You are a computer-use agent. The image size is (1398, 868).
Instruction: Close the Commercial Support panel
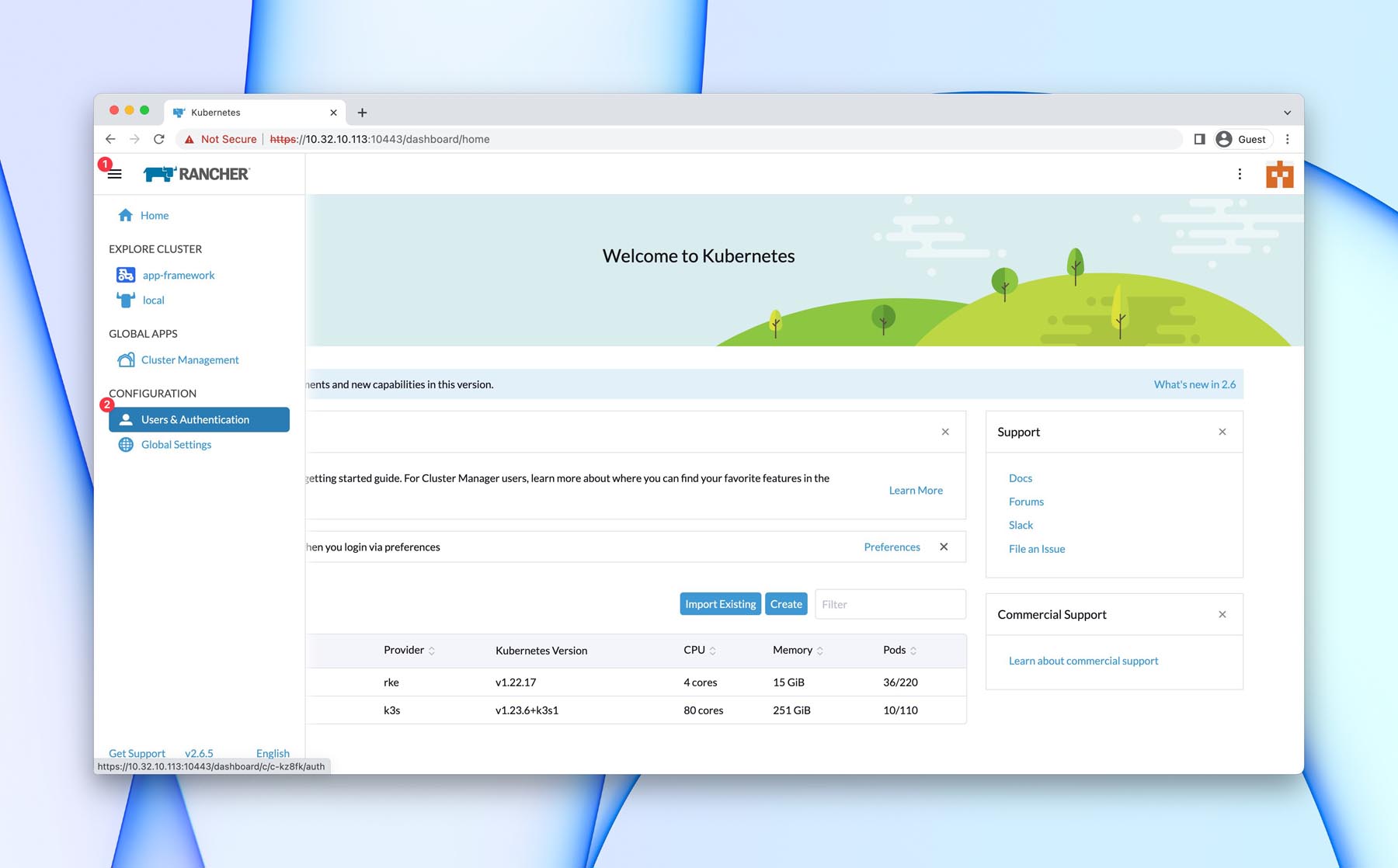click(x=1222, y=614)
